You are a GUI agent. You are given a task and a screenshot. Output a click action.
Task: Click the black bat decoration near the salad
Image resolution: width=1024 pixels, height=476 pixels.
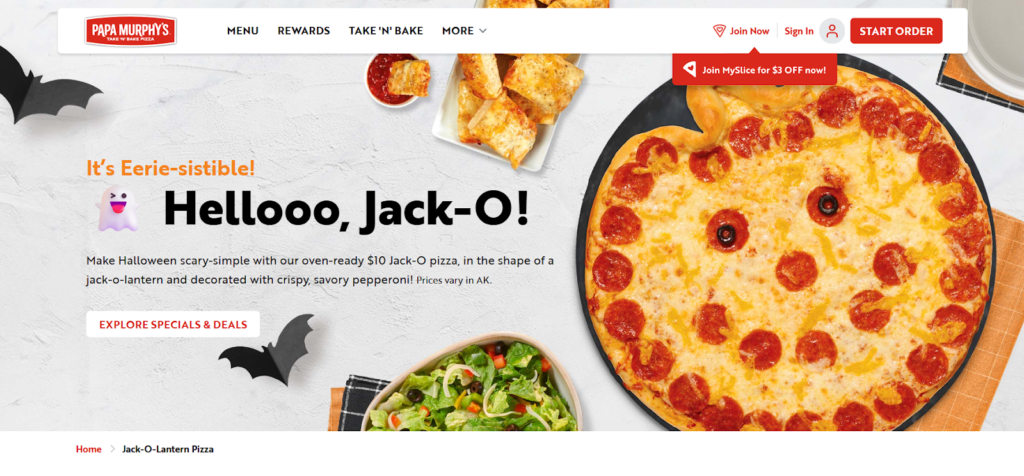click(267, 349)
